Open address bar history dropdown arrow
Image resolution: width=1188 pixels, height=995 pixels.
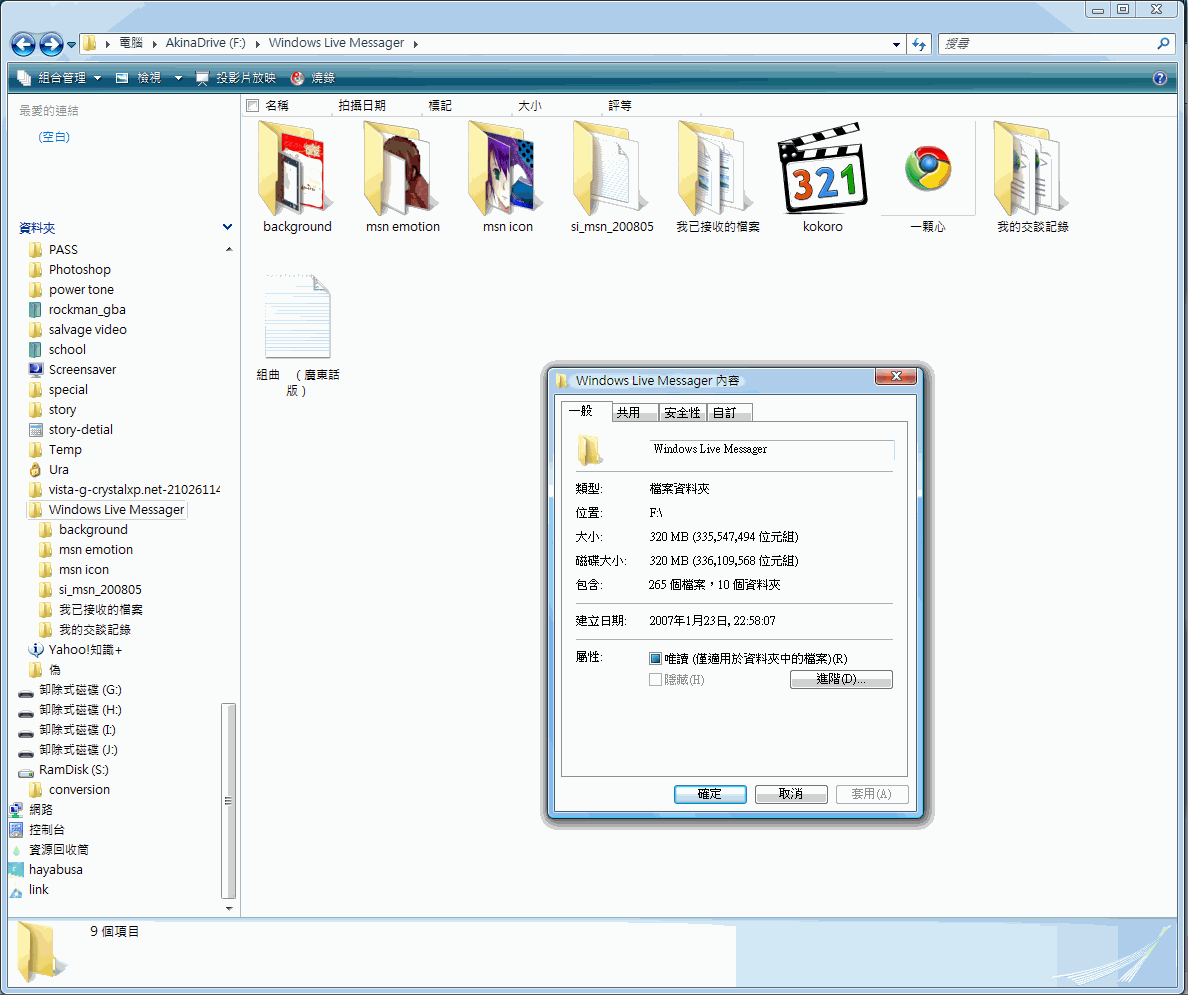pyautogui.click(x=896, y=45)
